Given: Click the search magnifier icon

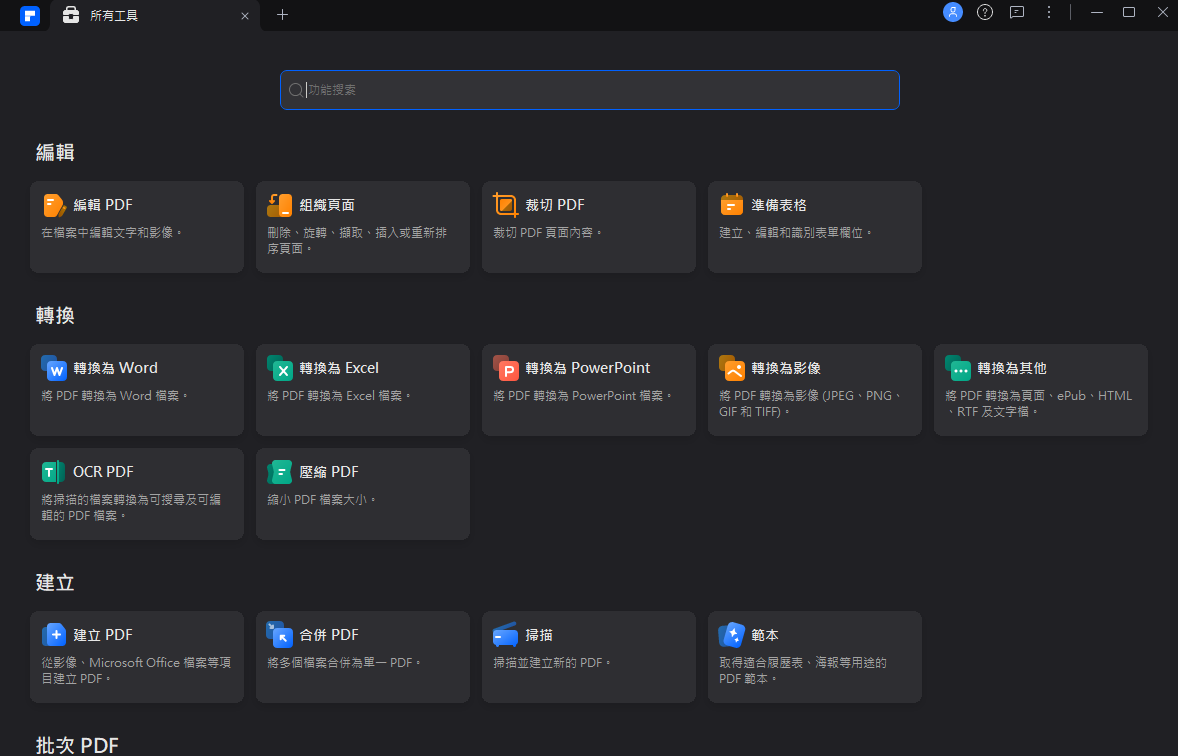Looking at the screenshot, I should (x=296, y=90).
